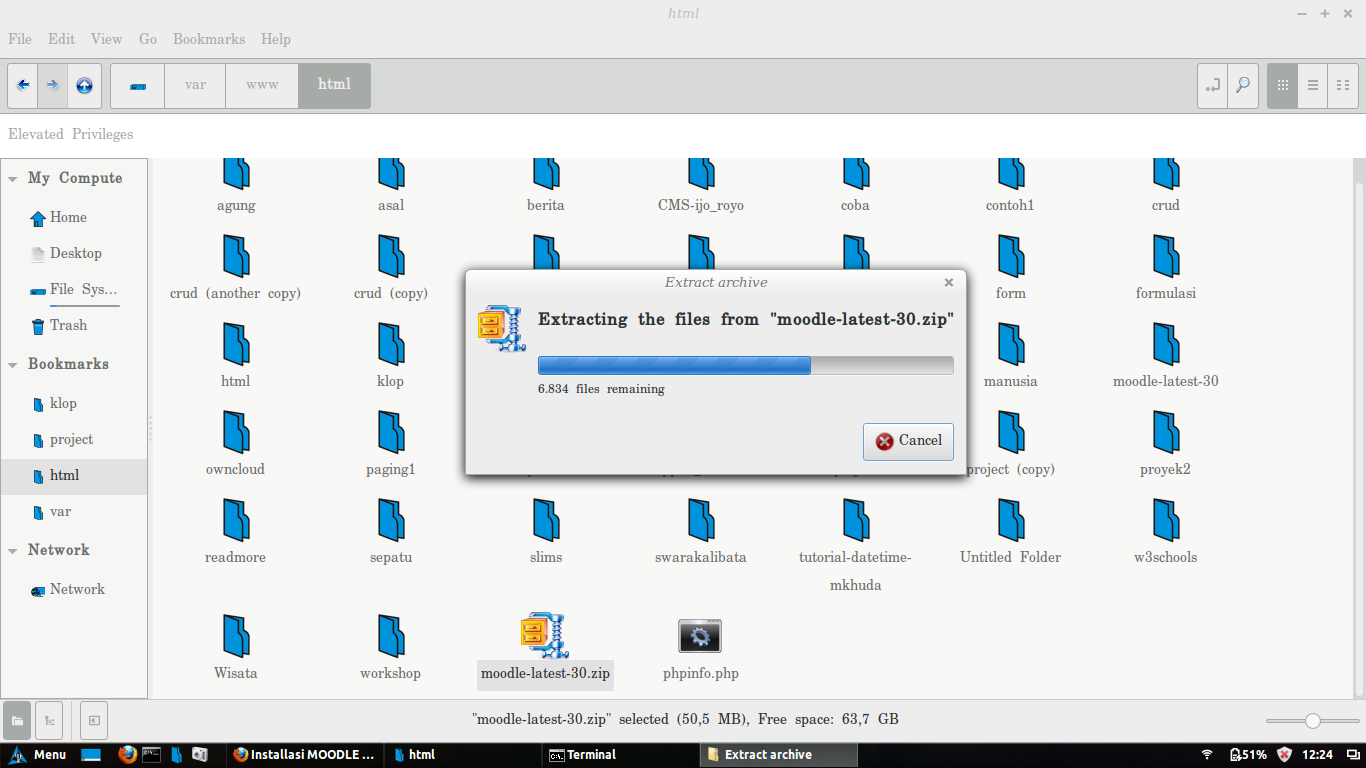This screenshot has height=768, width=1366.
Task: Select the slims folder
Action: pyautogui.click(x=546, y=520)
